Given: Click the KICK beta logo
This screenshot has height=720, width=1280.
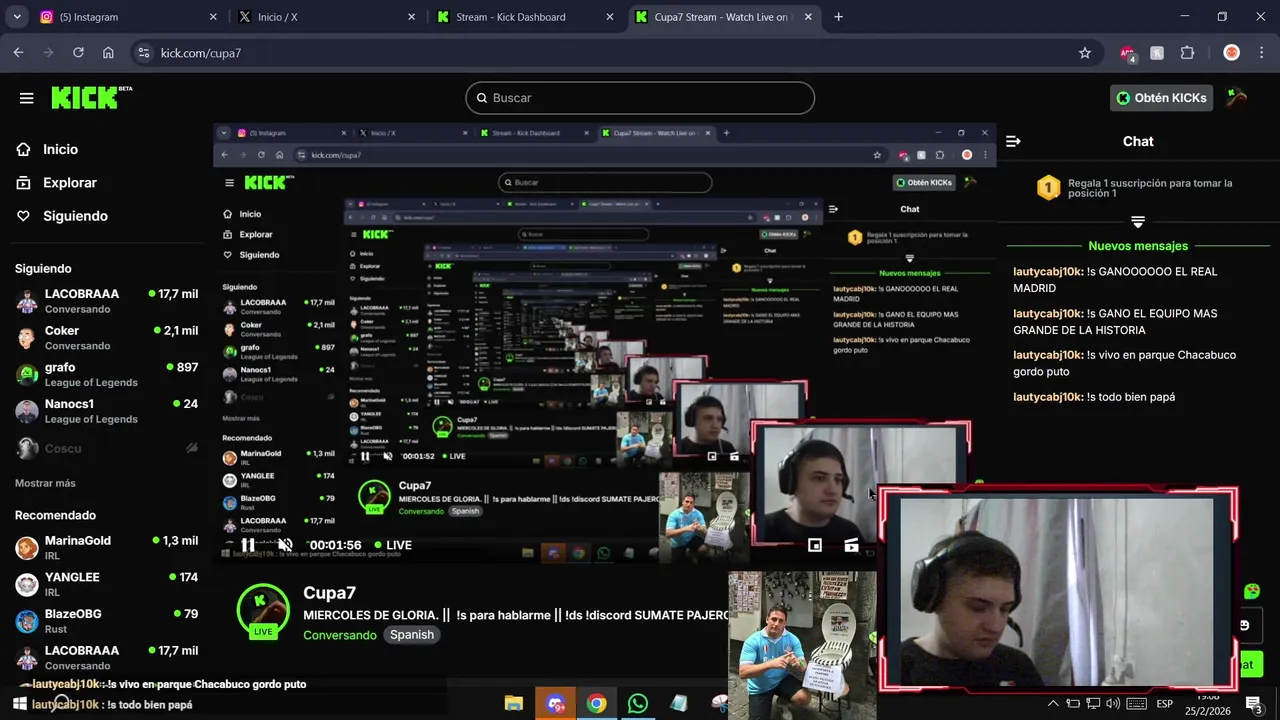Looking at the screenshot, I should (91, 97).
